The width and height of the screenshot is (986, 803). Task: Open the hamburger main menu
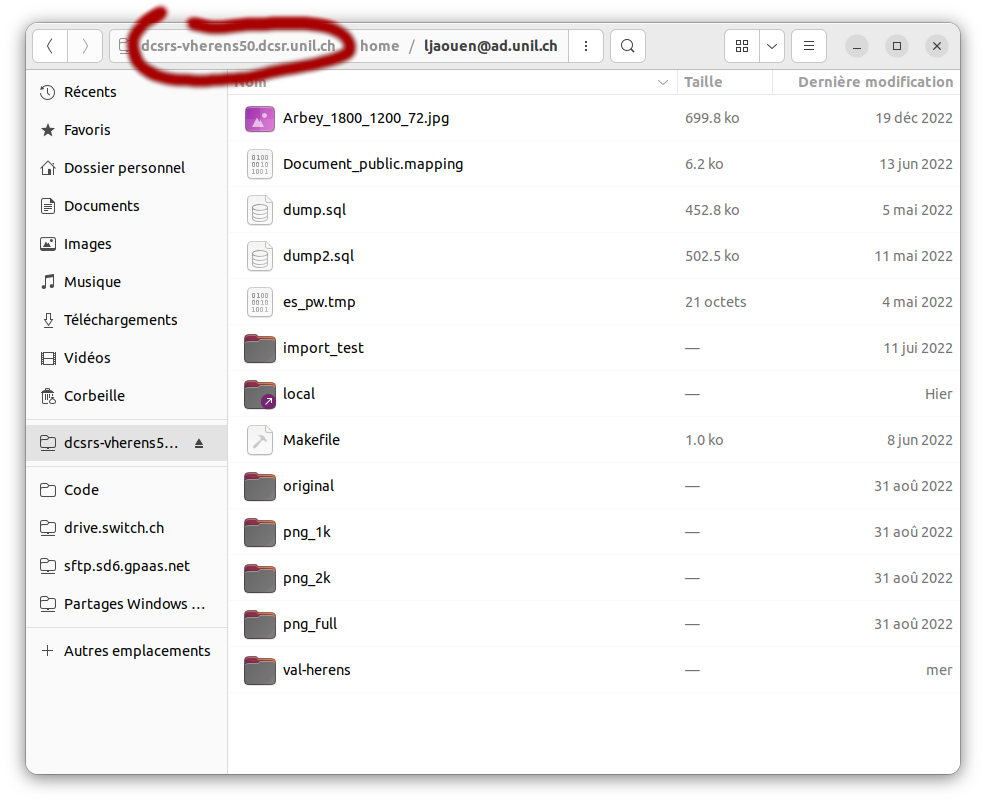808,46
